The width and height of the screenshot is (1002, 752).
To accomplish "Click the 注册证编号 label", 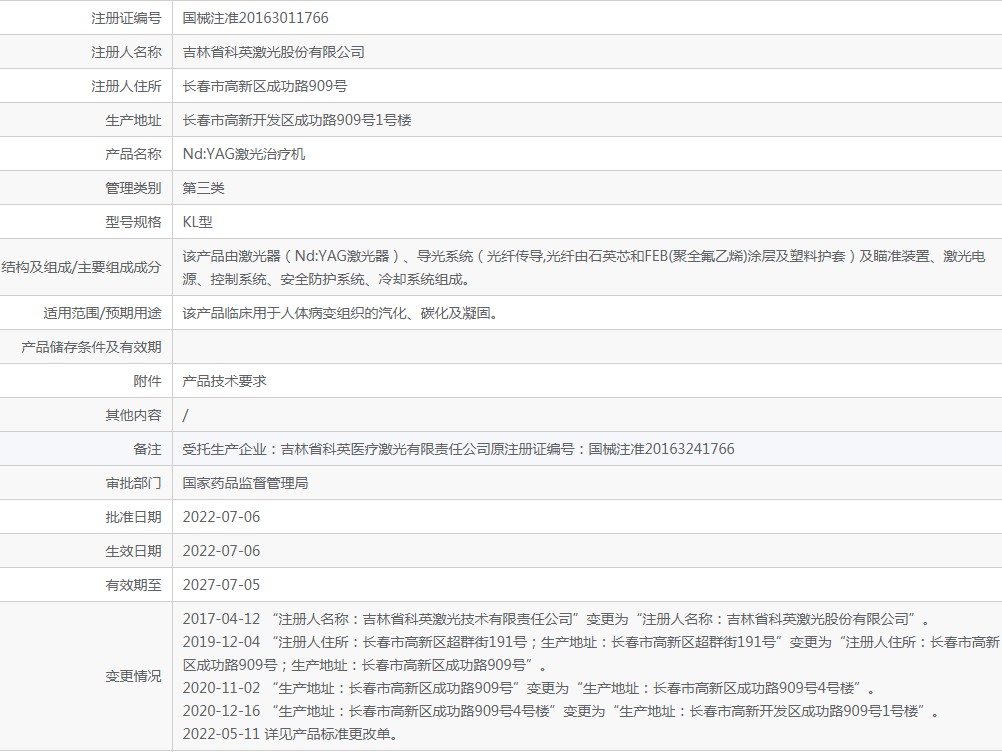I will 127,18.
